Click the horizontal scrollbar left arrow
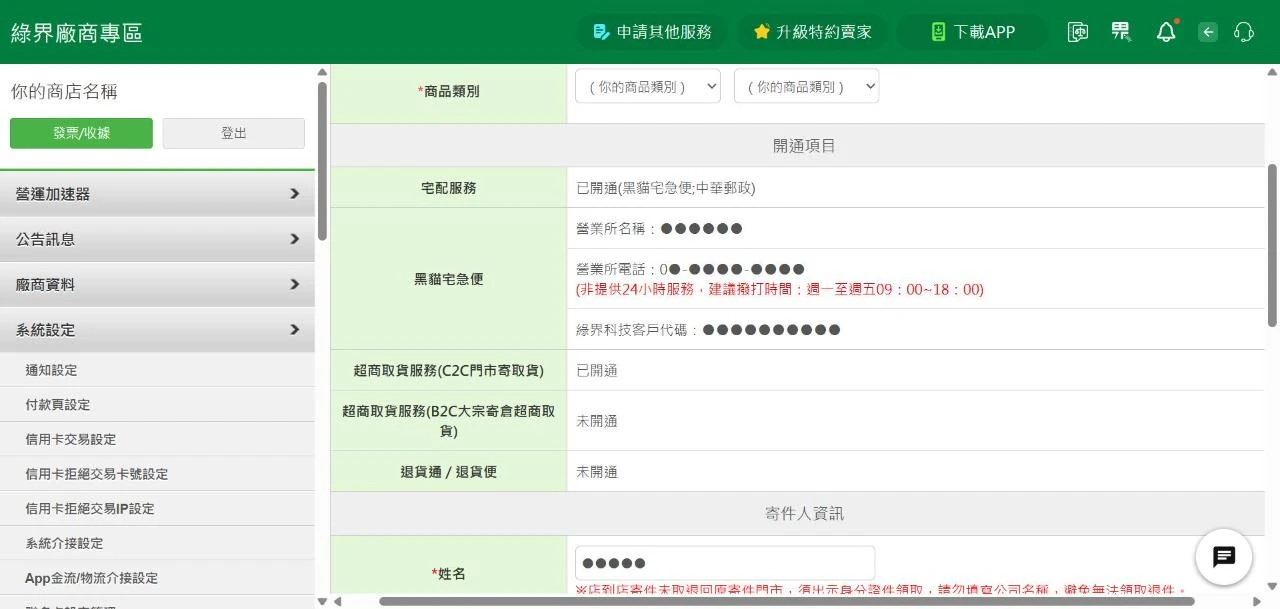 pos(337,601)
